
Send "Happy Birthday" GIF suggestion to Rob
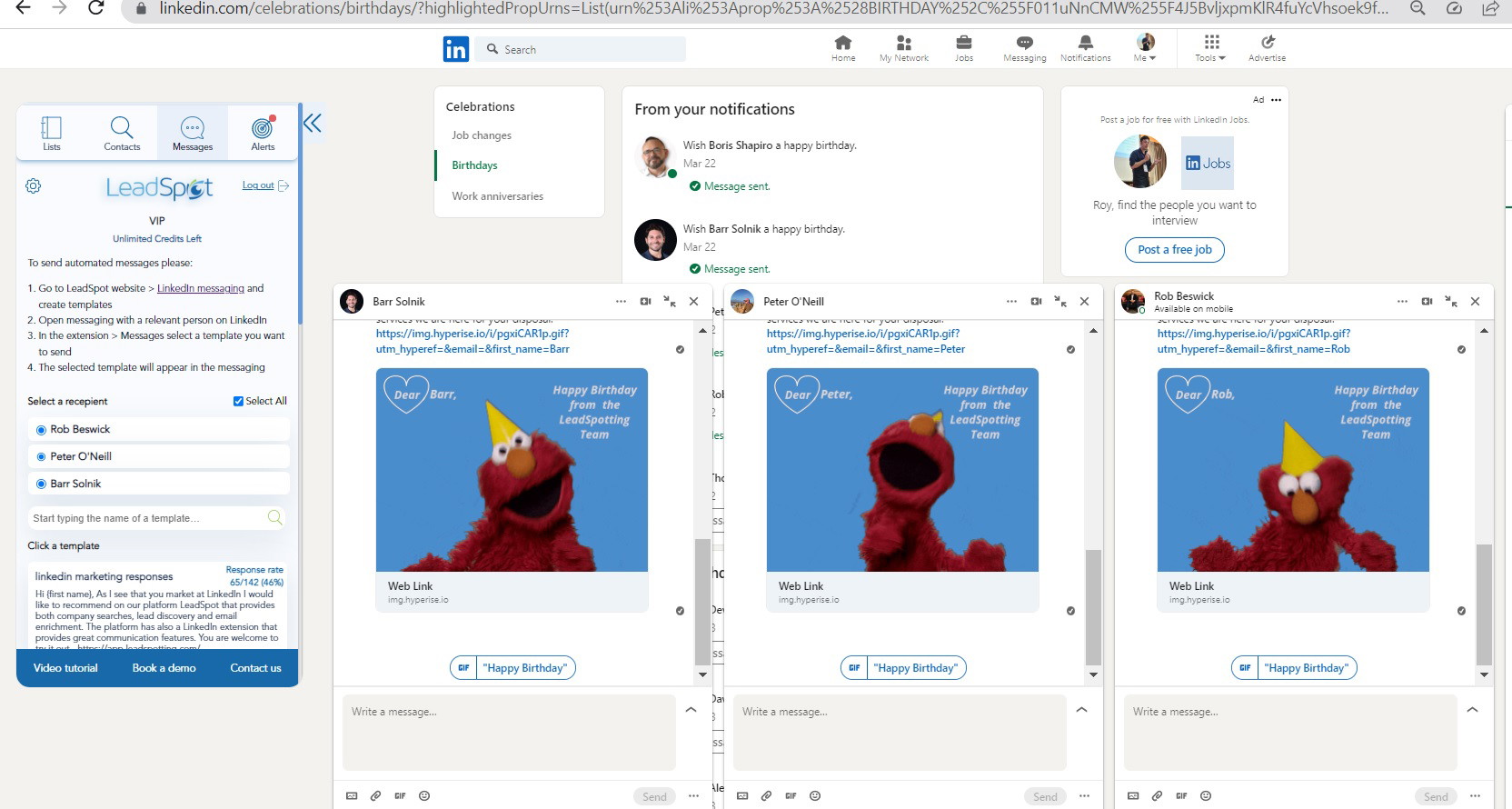(x=1294, y=668)
